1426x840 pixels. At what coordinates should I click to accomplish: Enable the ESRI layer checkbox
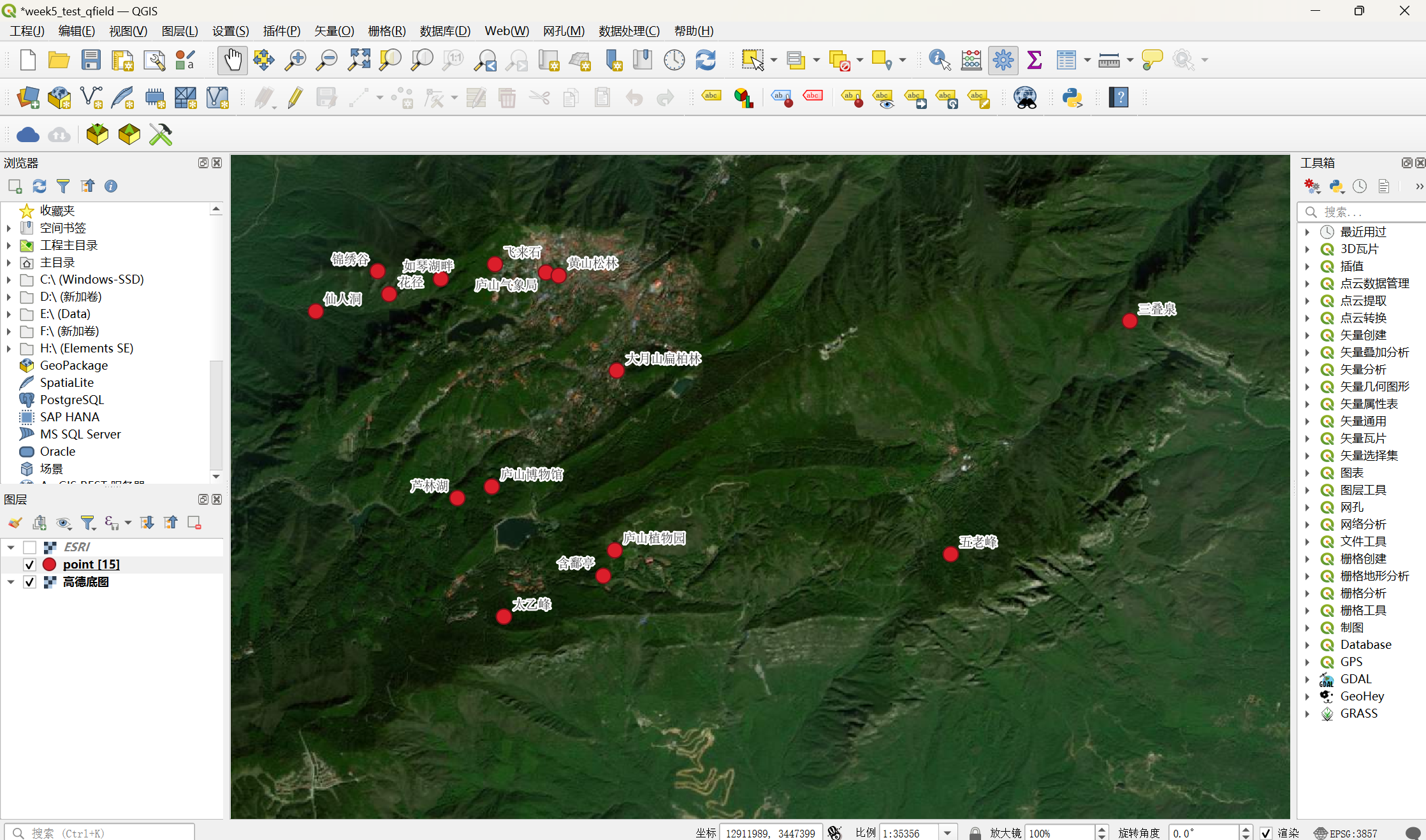tap(29, 547)
